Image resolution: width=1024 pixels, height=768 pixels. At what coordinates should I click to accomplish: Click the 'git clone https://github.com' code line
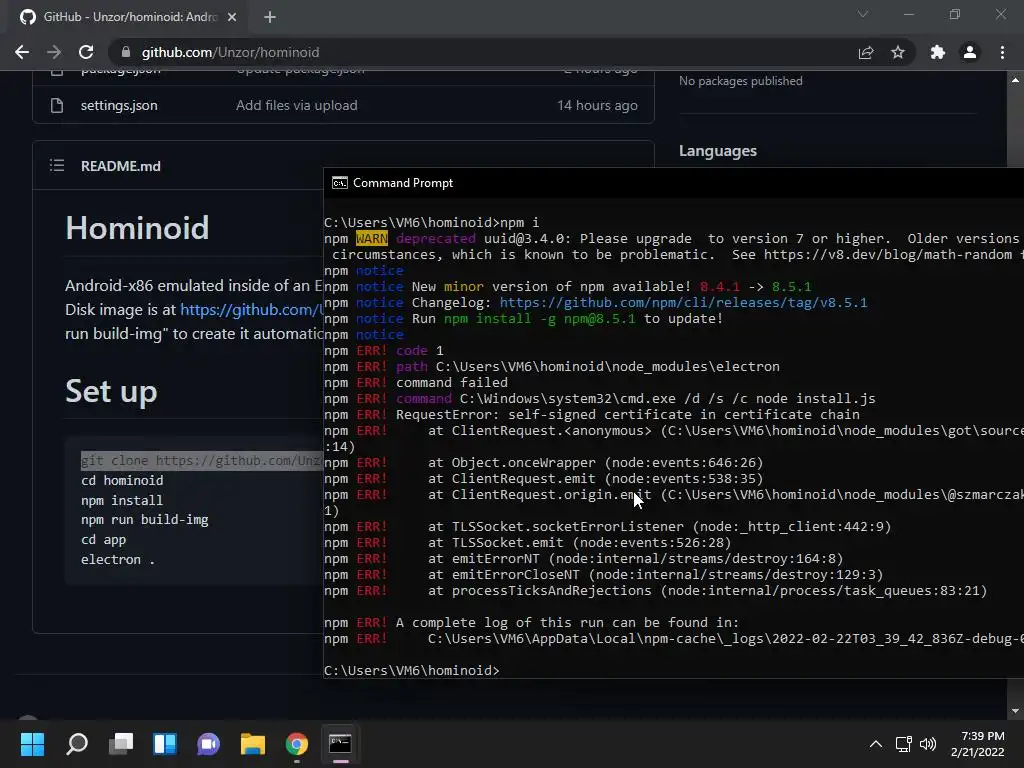coord(202,460)
